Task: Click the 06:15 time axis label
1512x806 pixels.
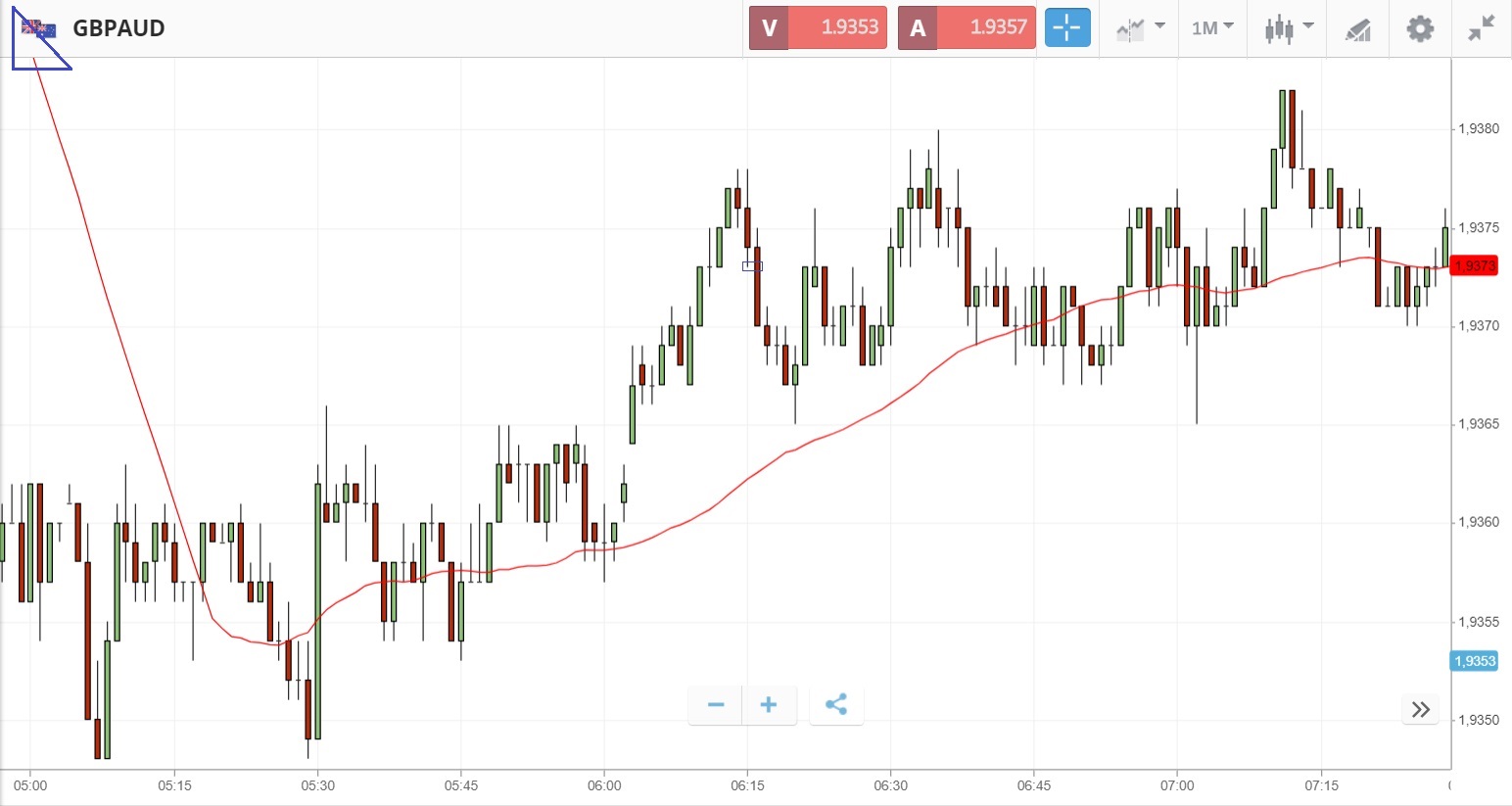Action: point(747,785)
